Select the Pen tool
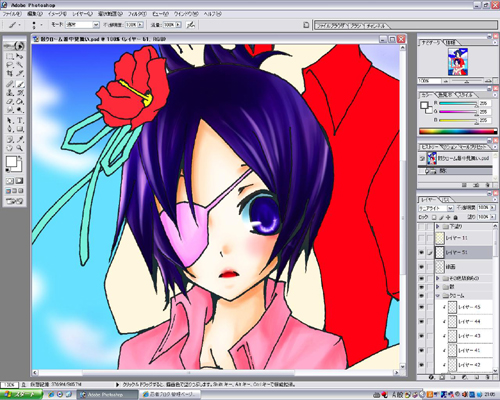 pyautogui.click(x=10, y=129)
